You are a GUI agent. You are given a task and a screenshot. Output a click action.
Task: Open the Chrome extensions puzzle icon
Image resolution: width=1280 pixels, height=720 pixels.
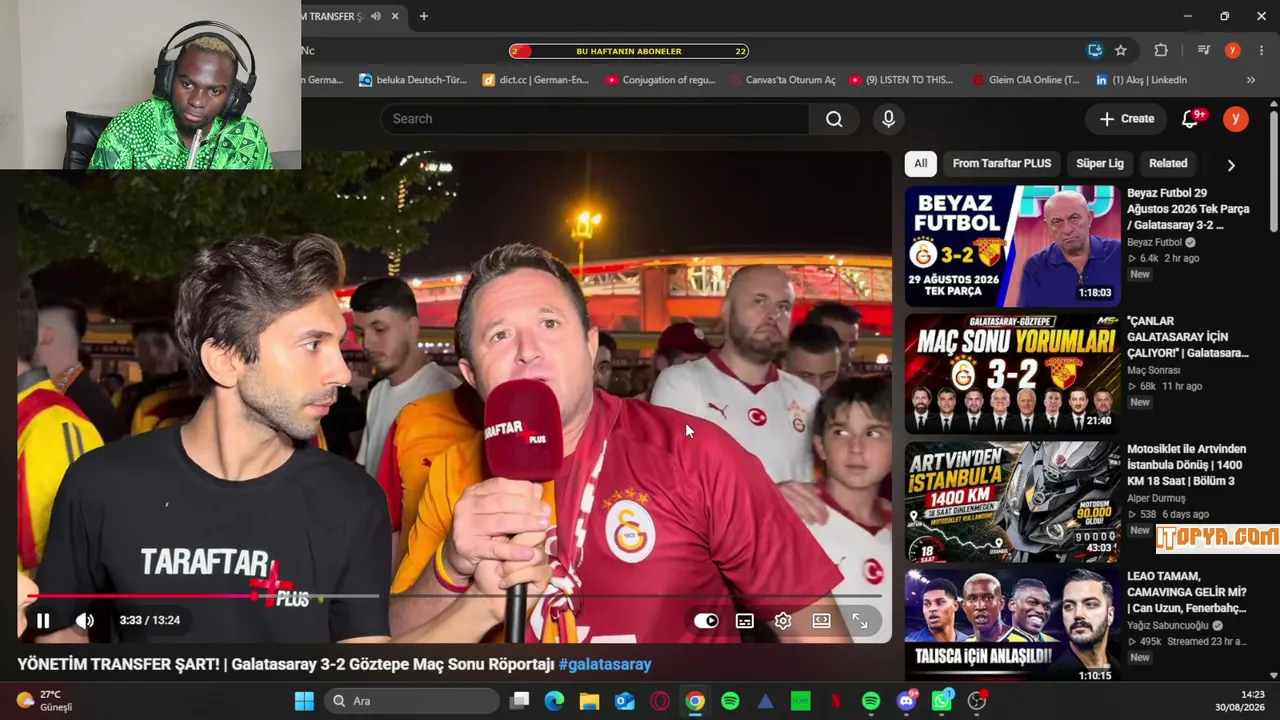click(x=1161, y=50)
